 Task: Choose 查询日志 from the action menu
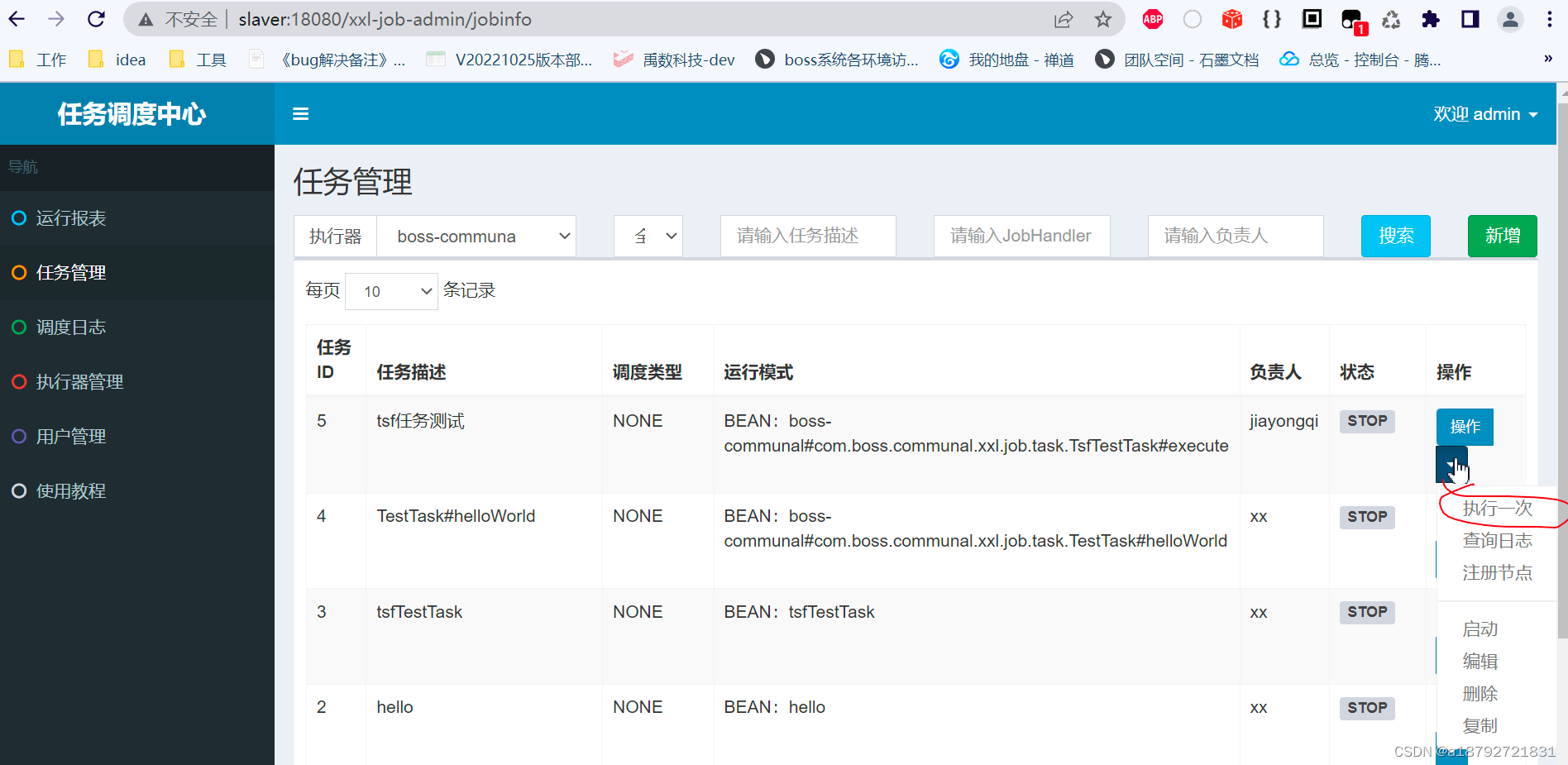click(x=1497, y=541)
